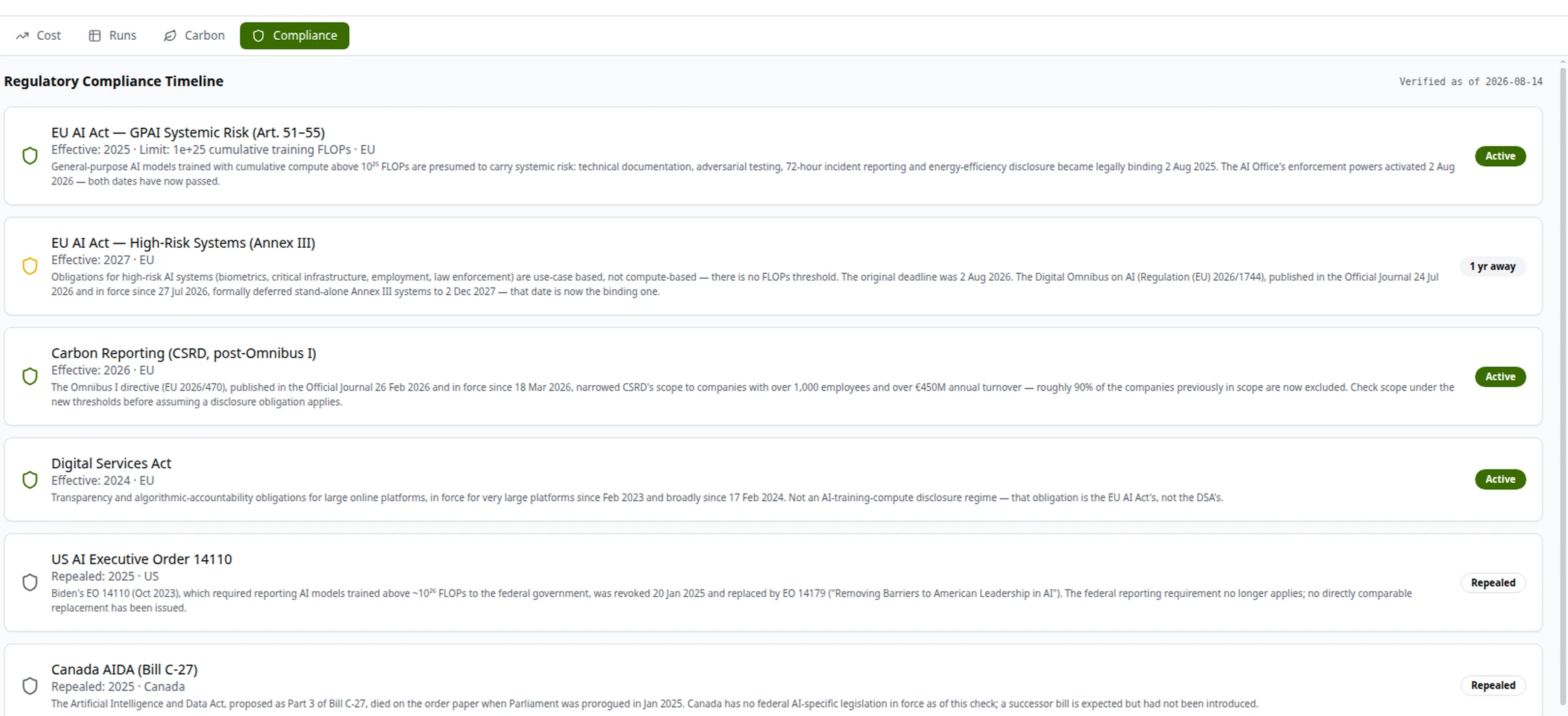This screenshot has height=716, width=1568.
Task: Click the Compliance tab
Action: coord(295,36)
